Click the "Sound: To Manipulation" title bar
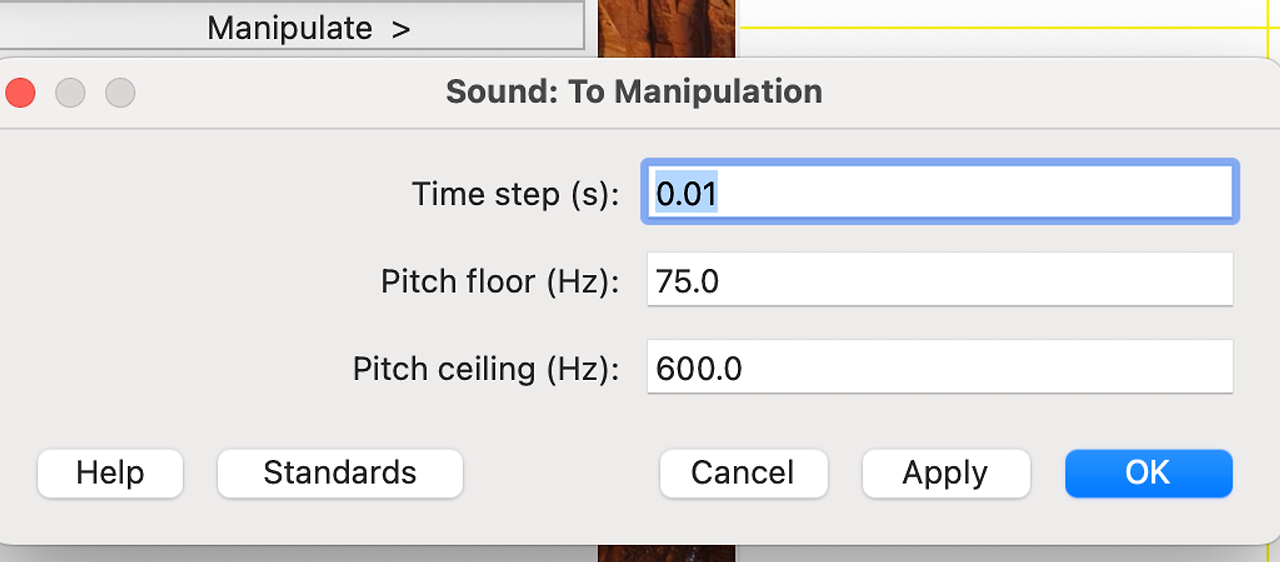 pos(634,92)
